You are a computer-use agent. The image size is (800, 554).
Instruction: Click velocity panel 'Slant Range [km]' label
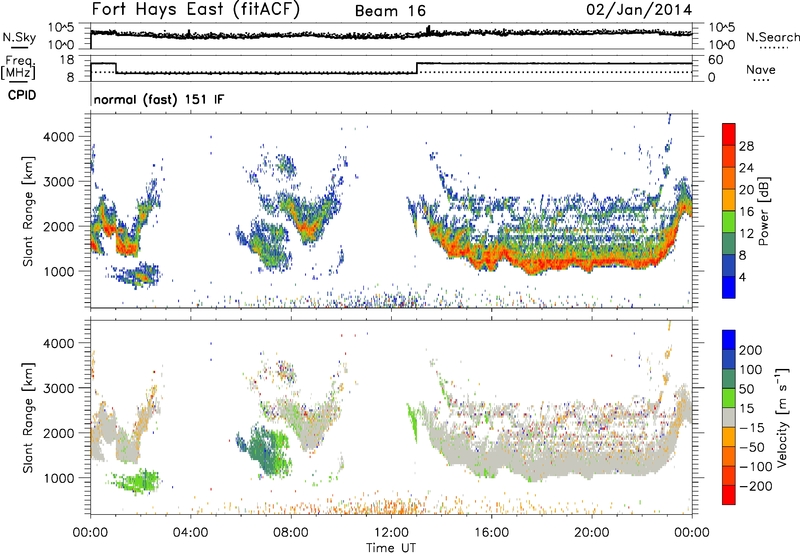pos(28,418)
